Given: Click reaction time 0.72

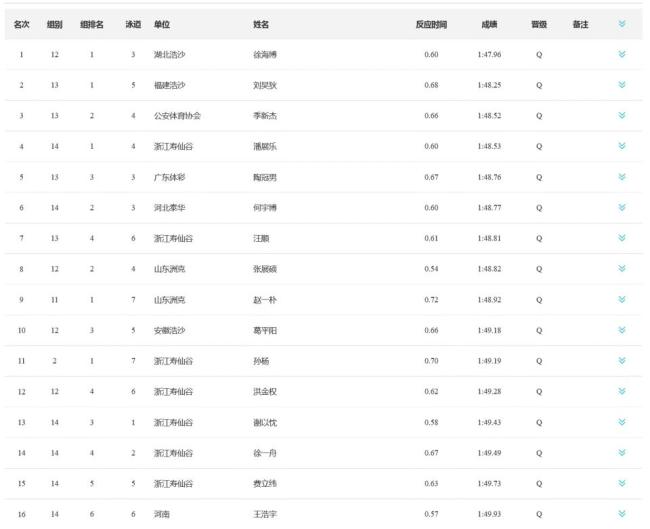Looking at the screenshot, I should (x=431, y=299).
